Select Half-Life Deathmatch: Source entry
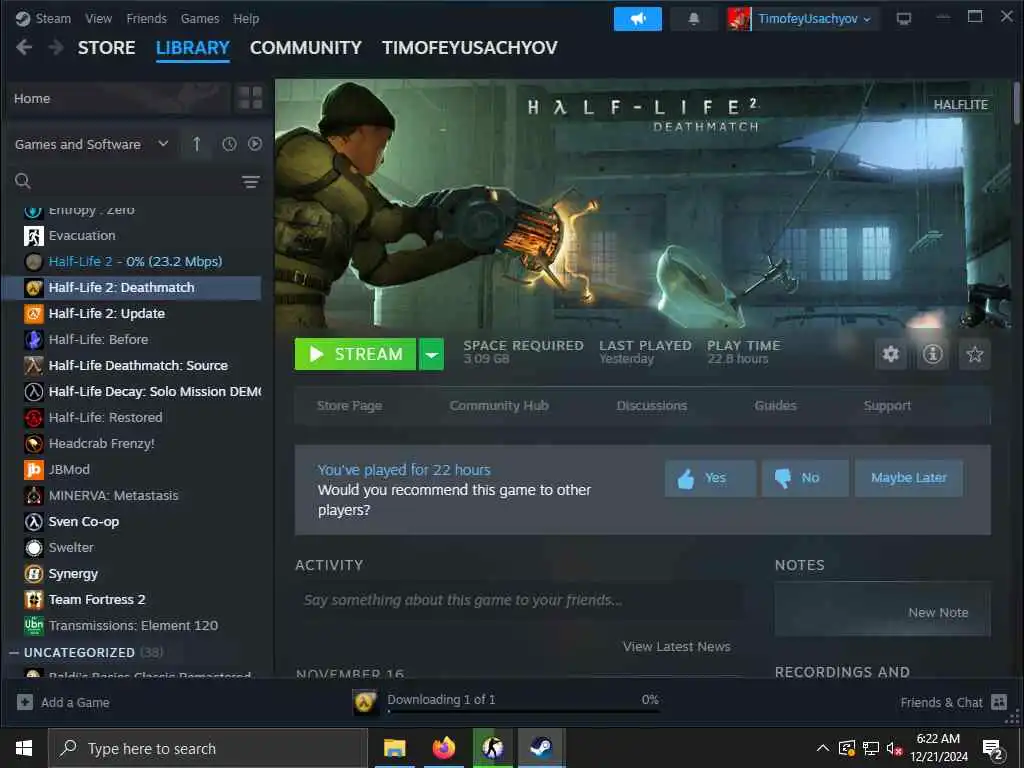This screenshot has height=768, width=1024. pos(131,366)
